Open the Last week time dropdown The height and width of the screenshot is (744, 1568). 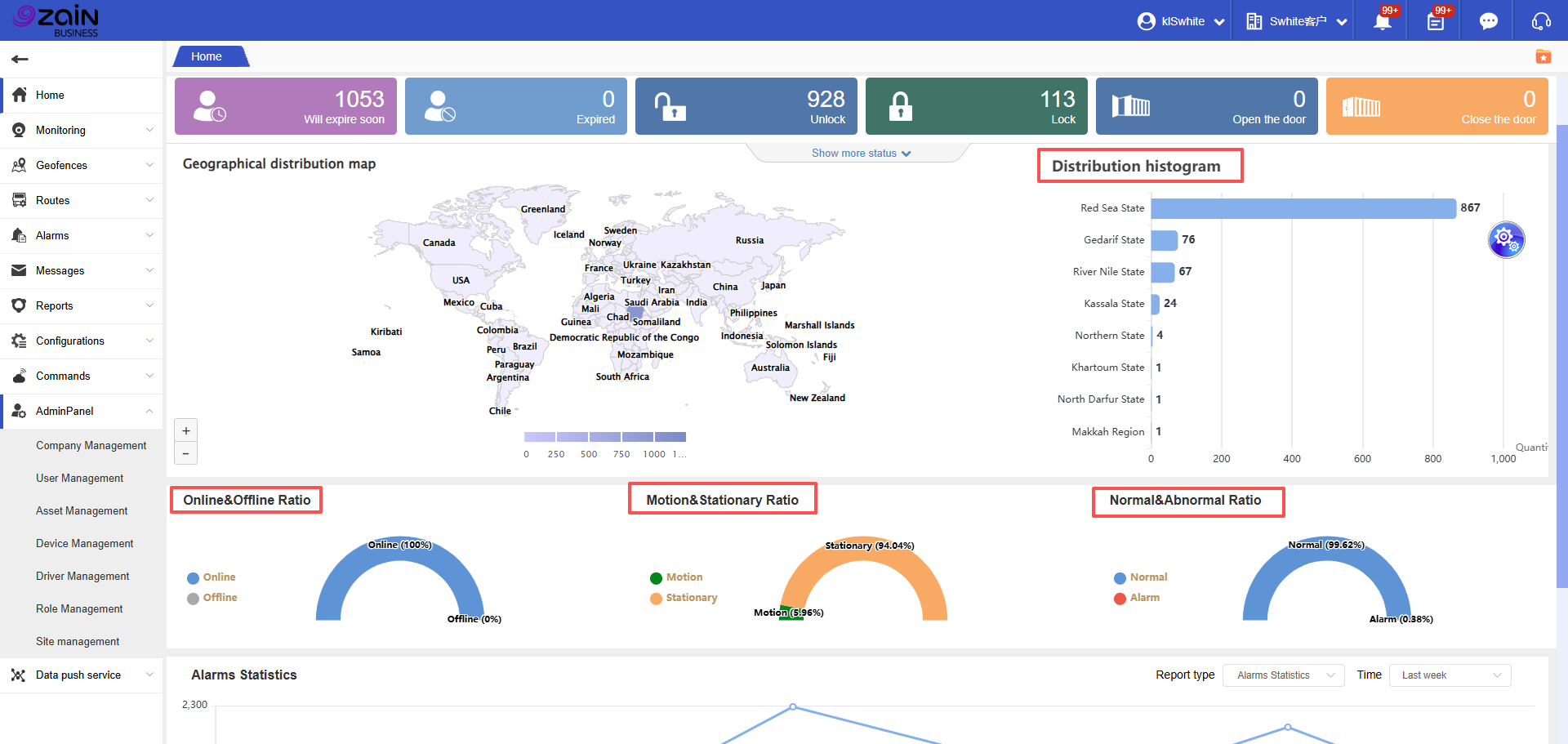click(1450, 675)
